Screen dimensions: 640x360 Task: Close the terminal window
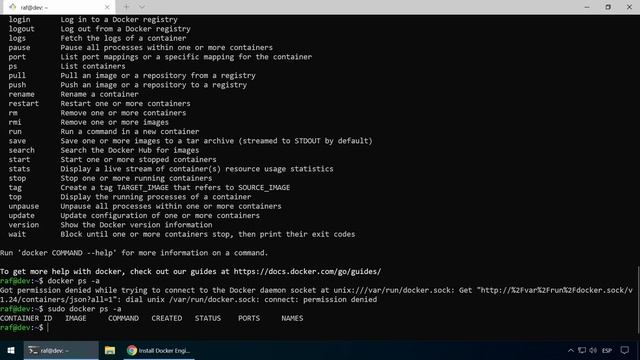coord(629,7)
